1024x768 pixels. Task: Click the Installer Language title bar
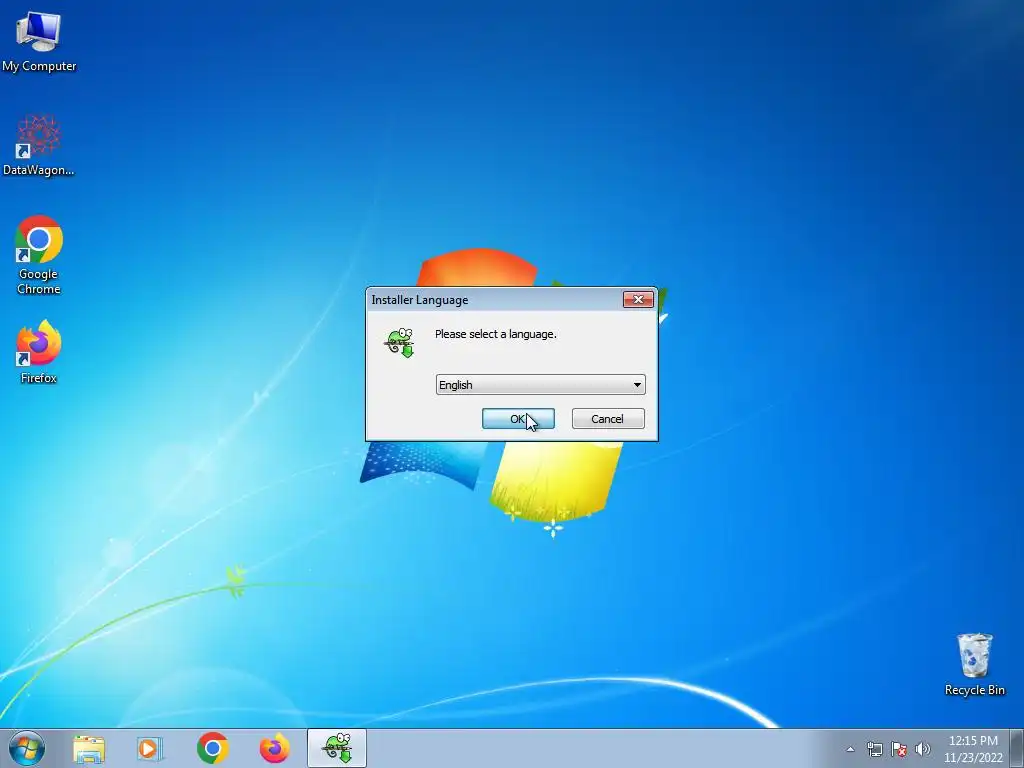[494, 300]
